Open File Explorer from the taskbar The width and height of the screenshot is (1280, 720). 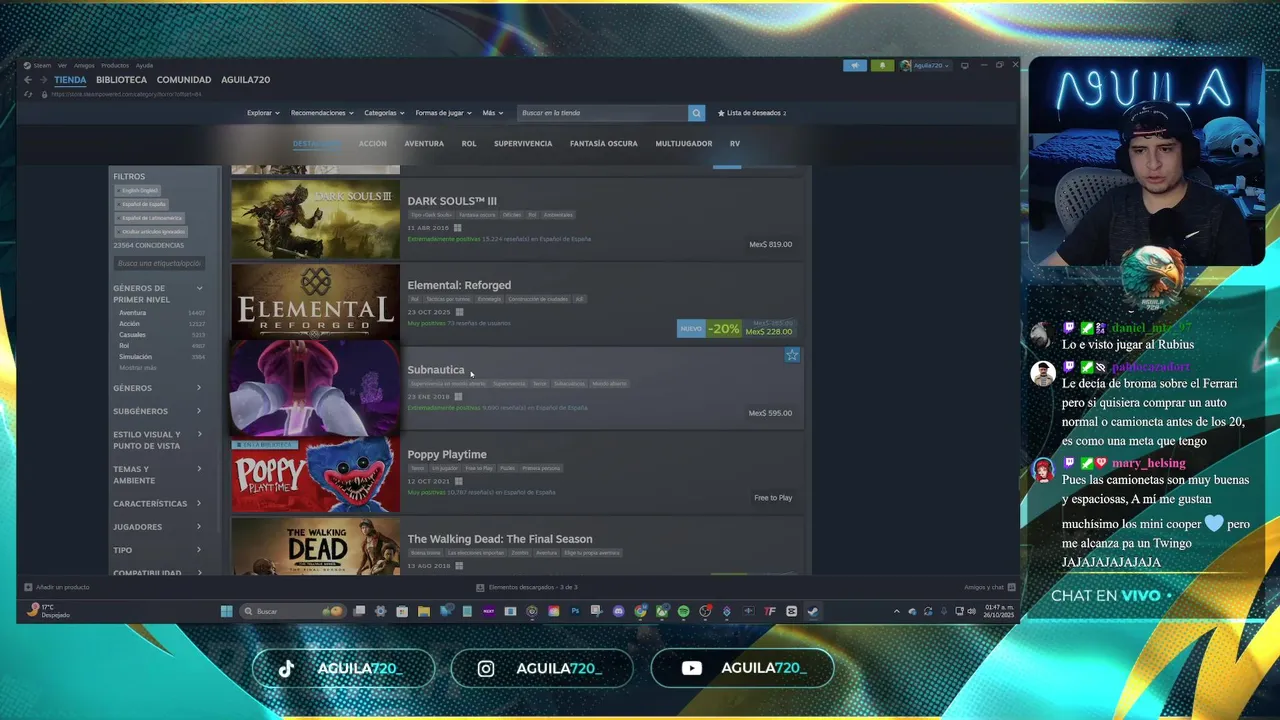pyautogui.click(x=424, y=611)
